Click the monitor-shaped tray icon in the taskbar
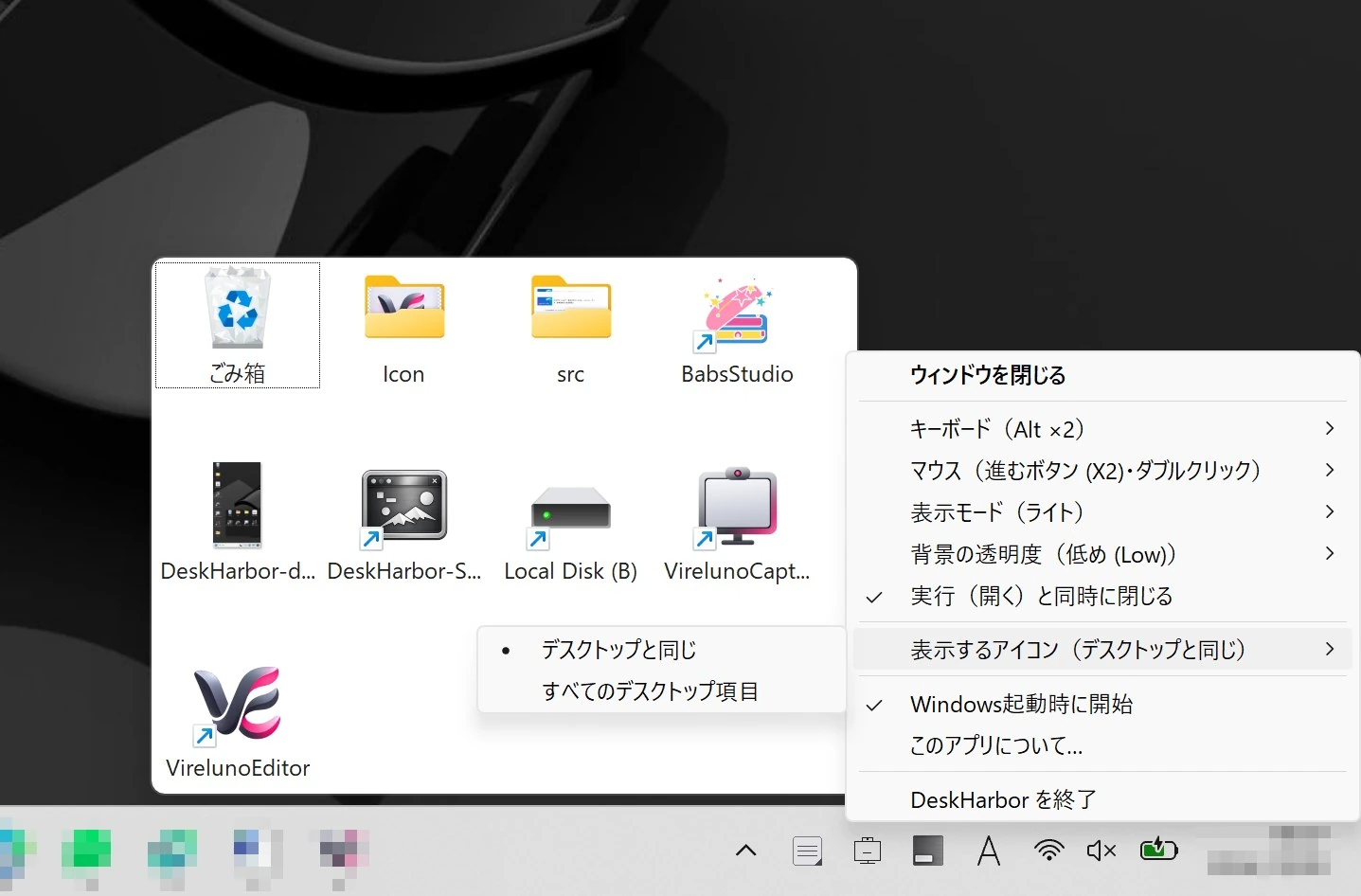 868,851
